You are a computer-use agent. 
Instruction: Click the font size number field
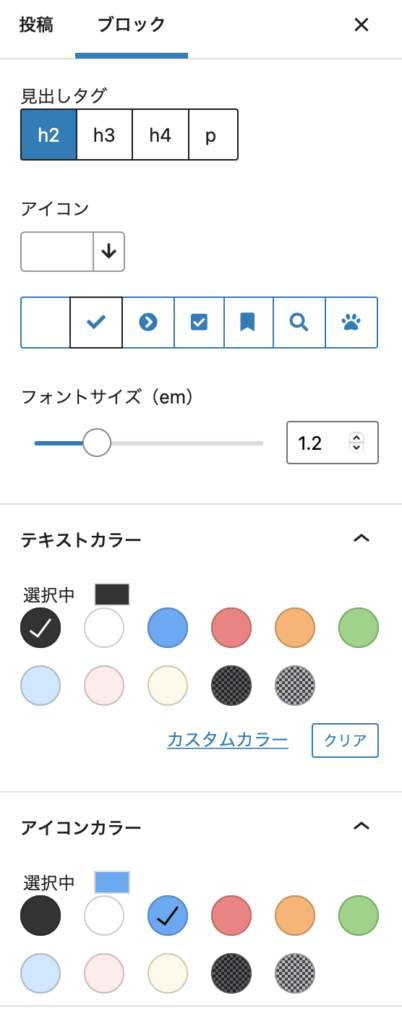click(332, 443)
